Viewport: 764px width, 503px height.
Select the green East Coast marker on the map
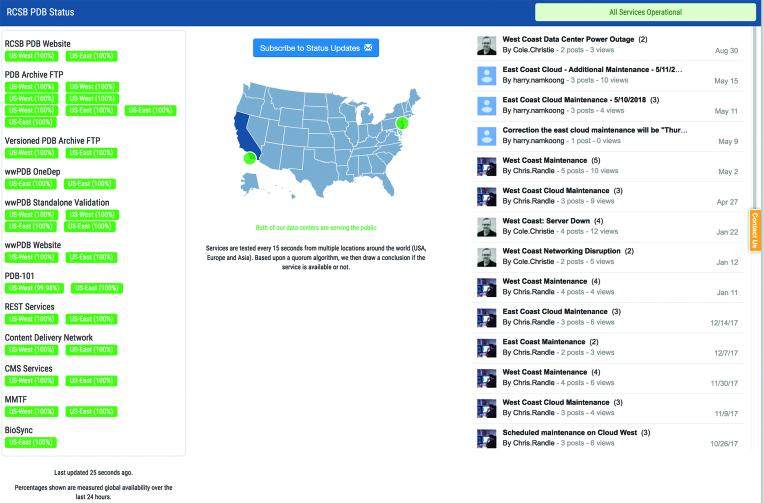coord(401,122)
